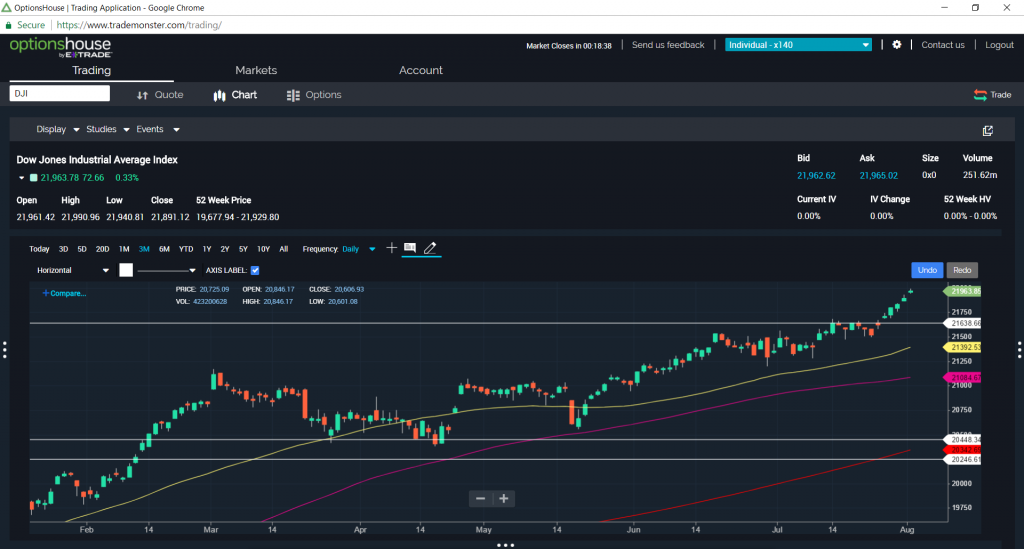Click the Quote arrows icon
The image size is (1024, 549).
[142, 95]
